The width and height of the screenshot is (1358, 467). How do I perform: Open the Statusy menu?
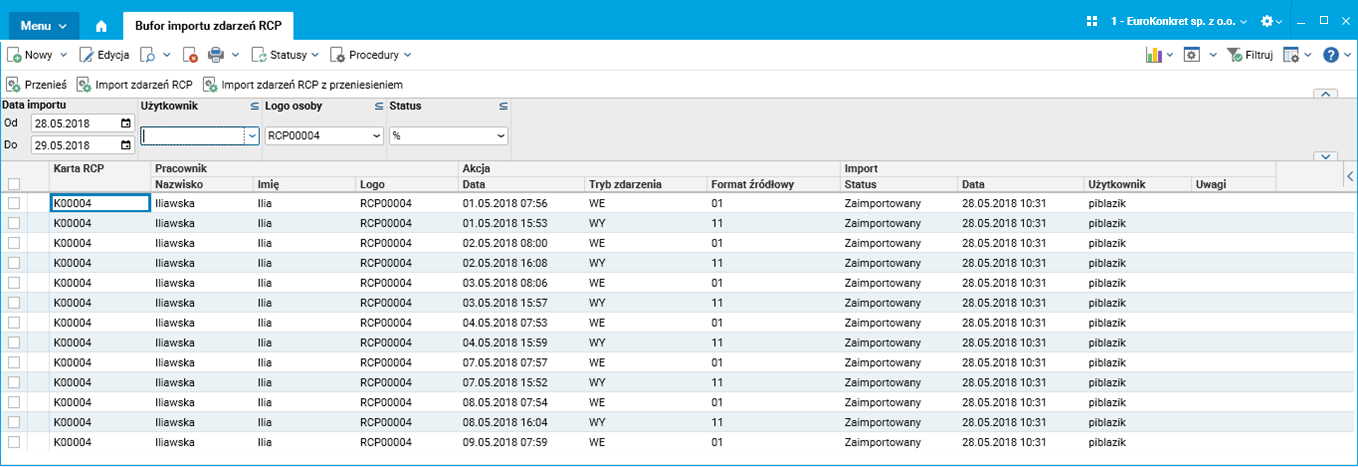[285, 55]
